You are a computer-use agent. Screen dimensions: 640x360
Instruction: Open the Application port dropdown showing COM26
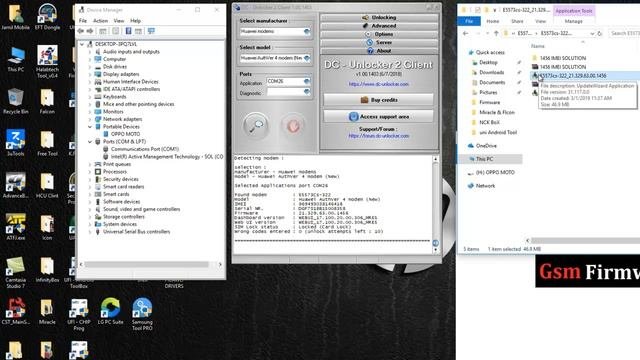pos(307,81)
